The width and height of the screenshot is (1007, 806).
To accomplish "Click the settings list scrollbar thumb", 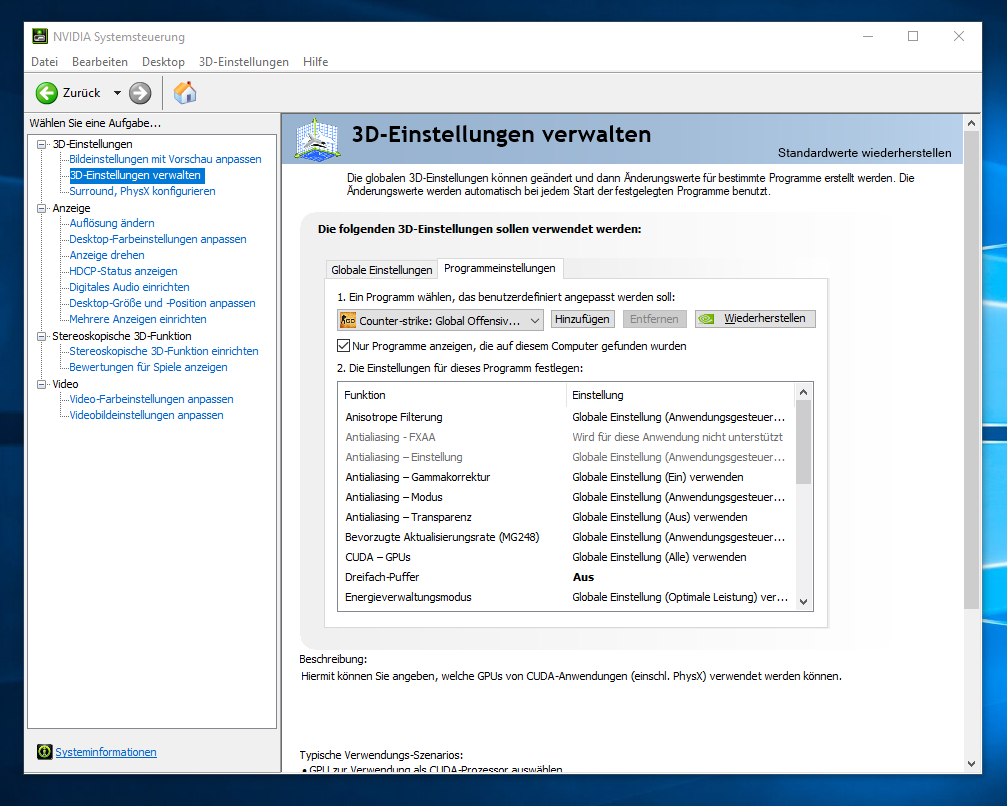I will [803, 442].
